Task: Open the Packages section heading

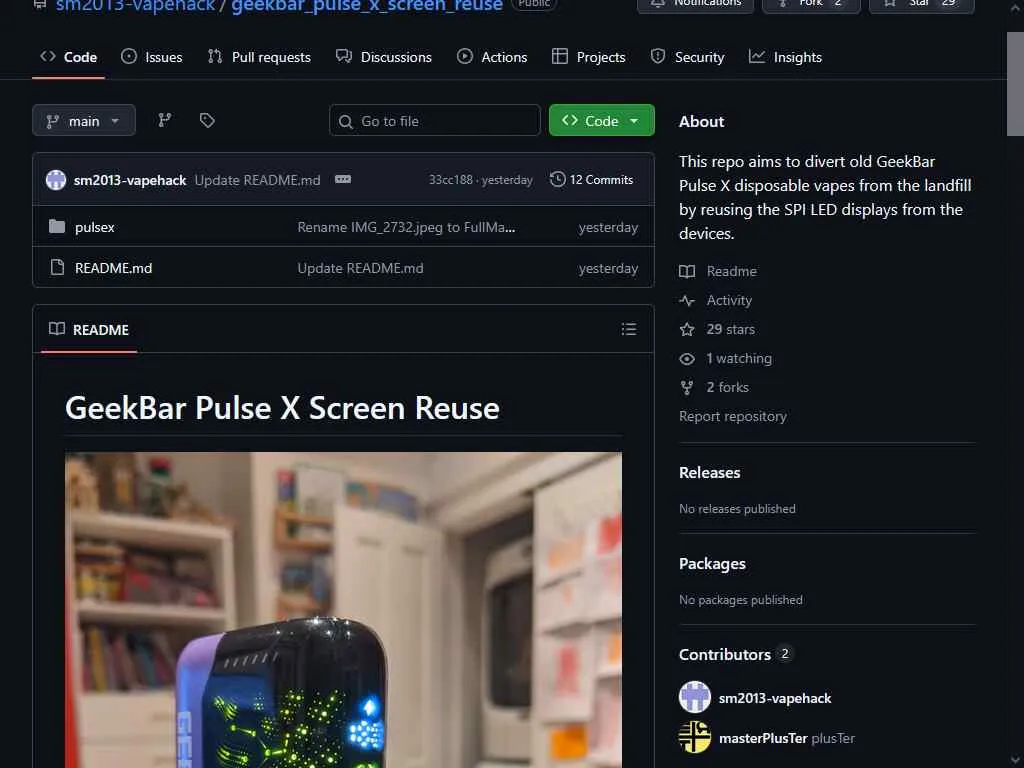Action: [712, 564]
